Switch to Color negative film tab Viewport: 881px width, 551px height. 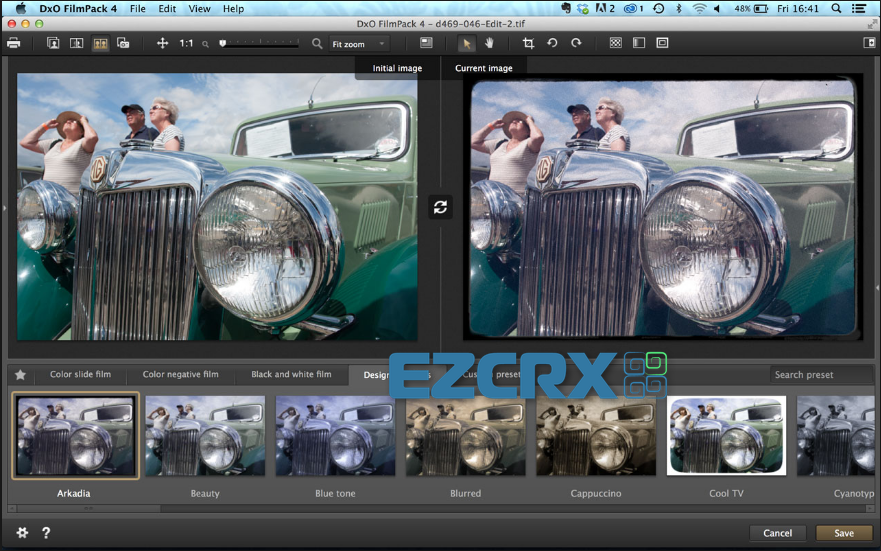pos(180,374)
